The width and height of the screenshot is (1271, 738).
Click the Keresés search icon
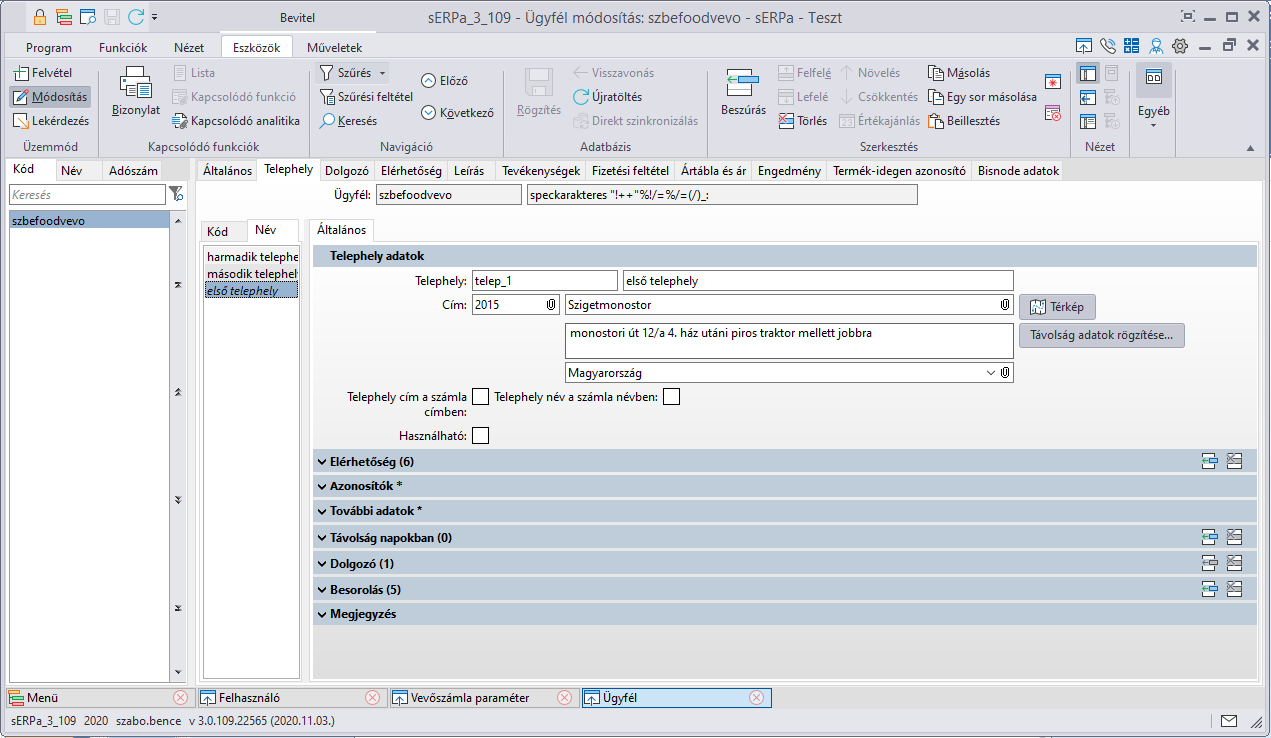coord(328,121)
